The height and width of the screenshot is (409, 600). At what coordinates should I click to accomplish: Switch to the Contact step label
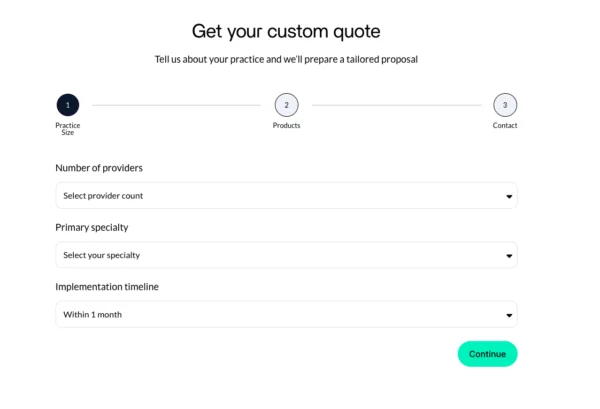pyautogui.click(x=505, y=126)
